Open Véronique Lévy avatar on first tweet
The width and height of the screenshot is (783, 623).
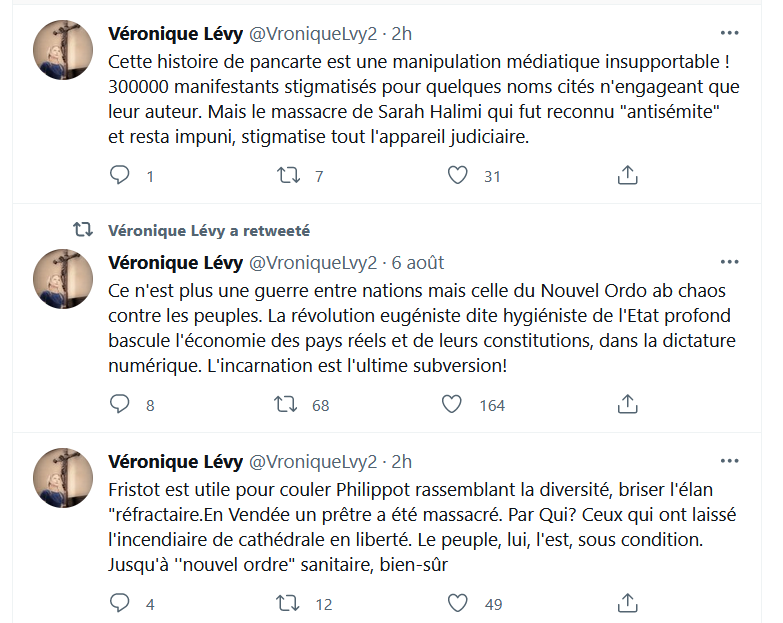point(65,50)
